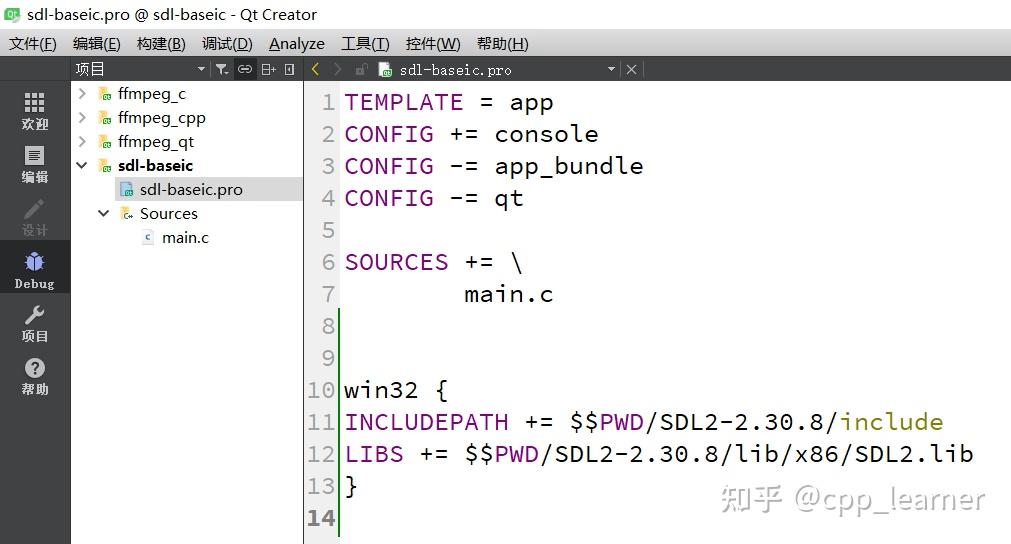
Task: Click the word console on line 2
Action: tap(547, 134)
